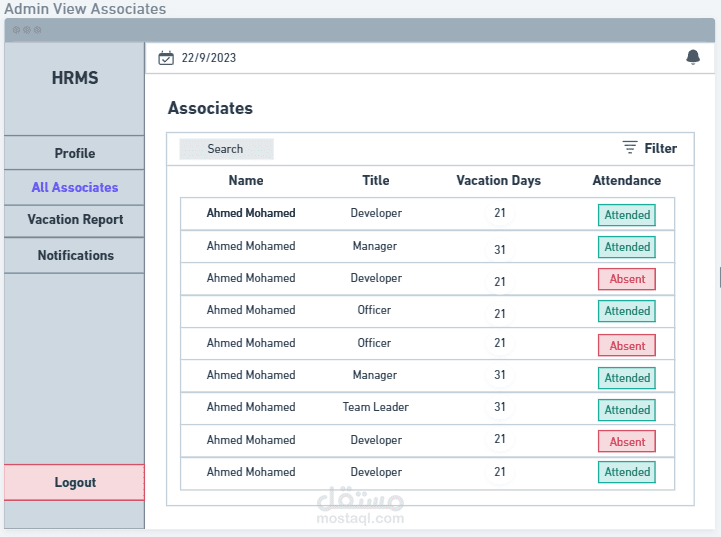Screen dimensions: 721x537
Task: Click the date 22/9/2023 in the header
Action: click(x=209, y=58)
